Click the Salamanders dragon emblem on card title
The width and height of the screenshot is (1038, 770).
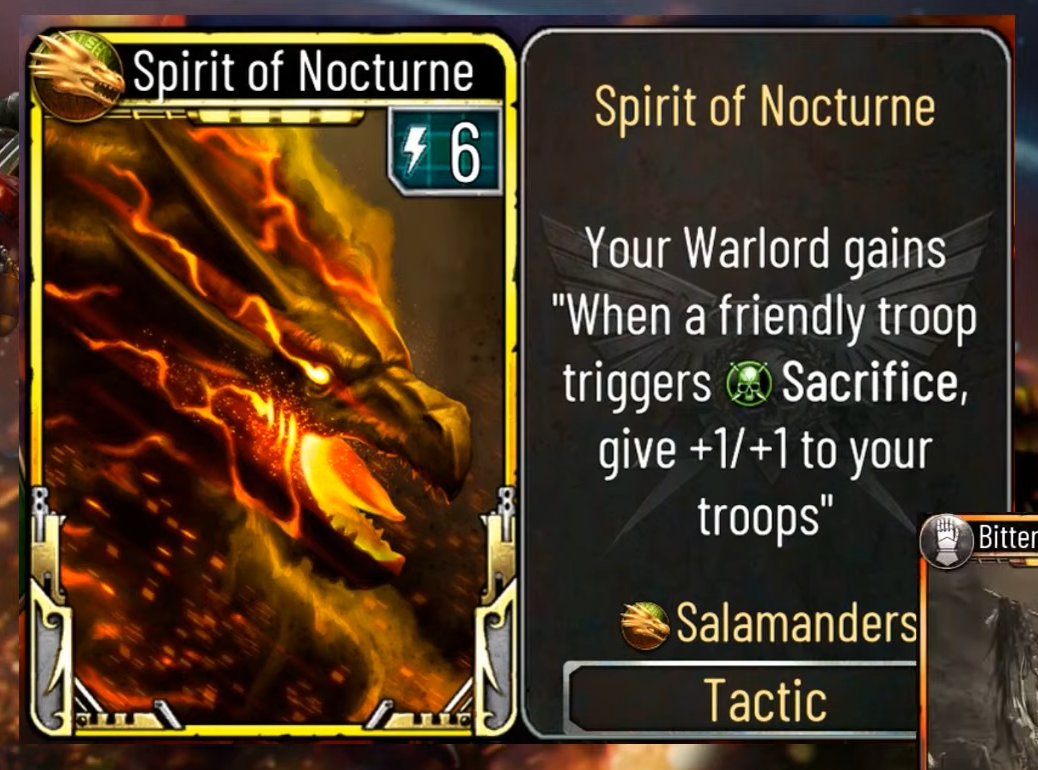click(x=76, y=76)
